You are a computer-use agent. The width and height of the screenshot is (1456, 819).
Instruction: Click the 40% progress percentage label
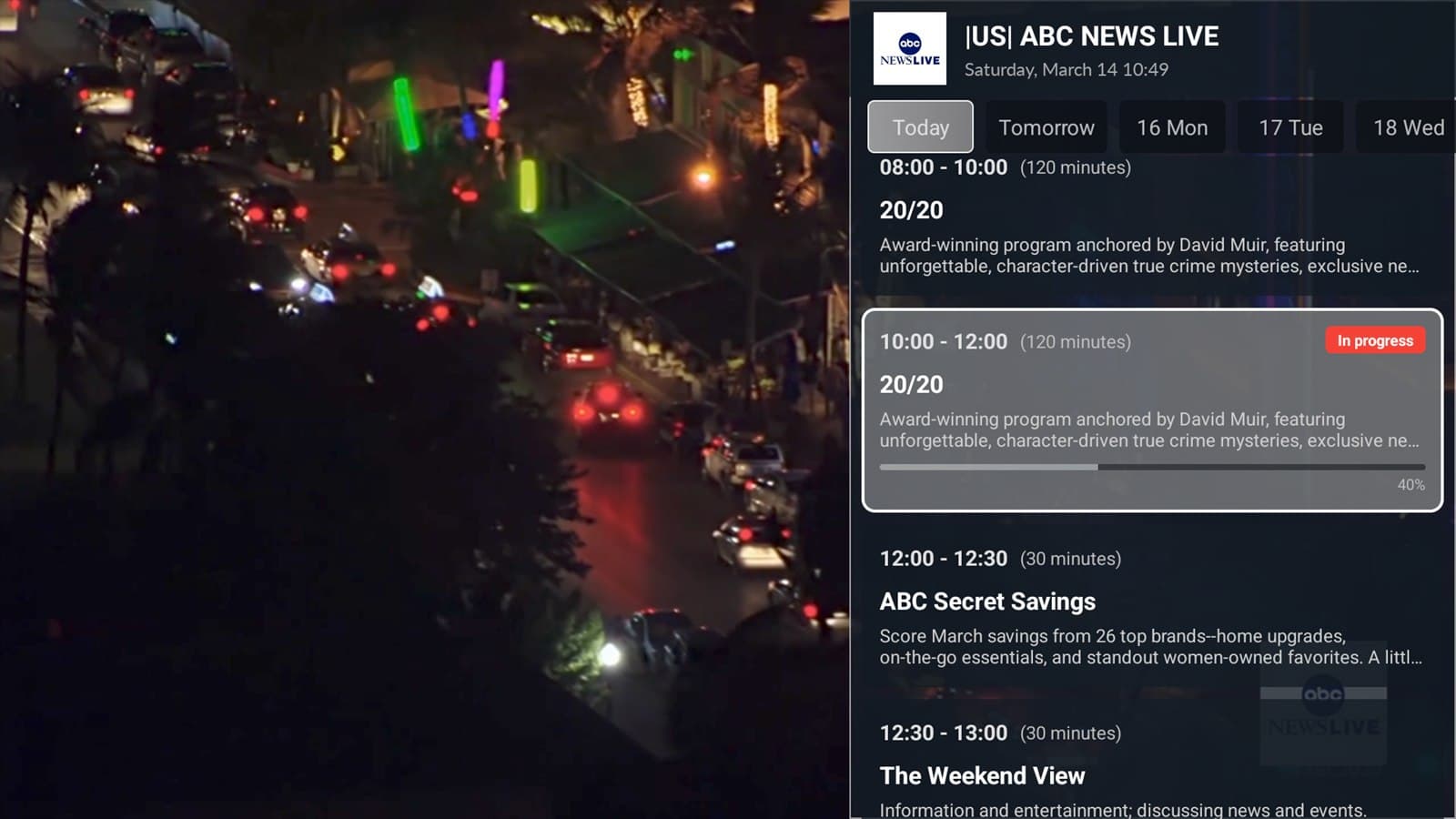[x=1410, y=485]
